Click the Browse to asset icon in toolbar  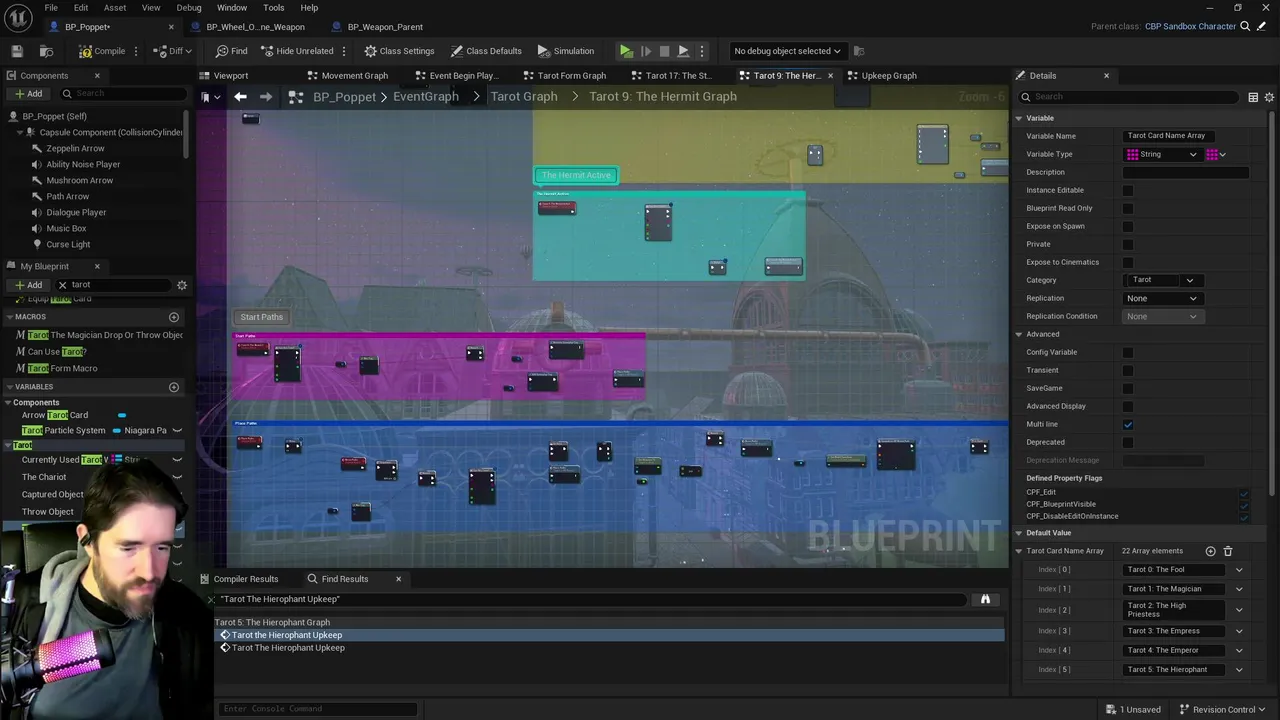pyautogui.click(x=46, y=51)
